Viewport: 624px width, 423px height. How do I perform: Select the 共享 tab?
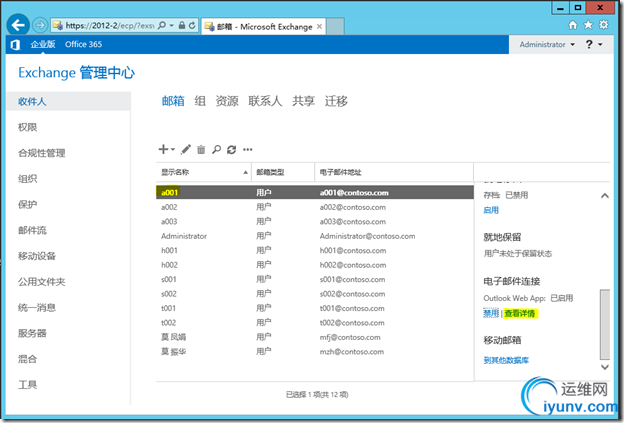point(303,101)
